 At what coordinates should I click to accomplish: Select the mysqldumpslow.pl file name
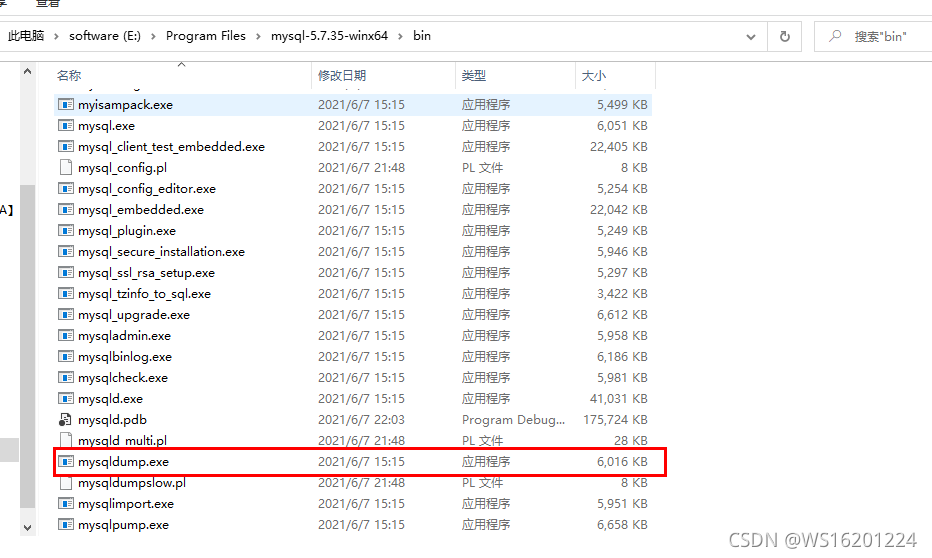tap(131, 483)
